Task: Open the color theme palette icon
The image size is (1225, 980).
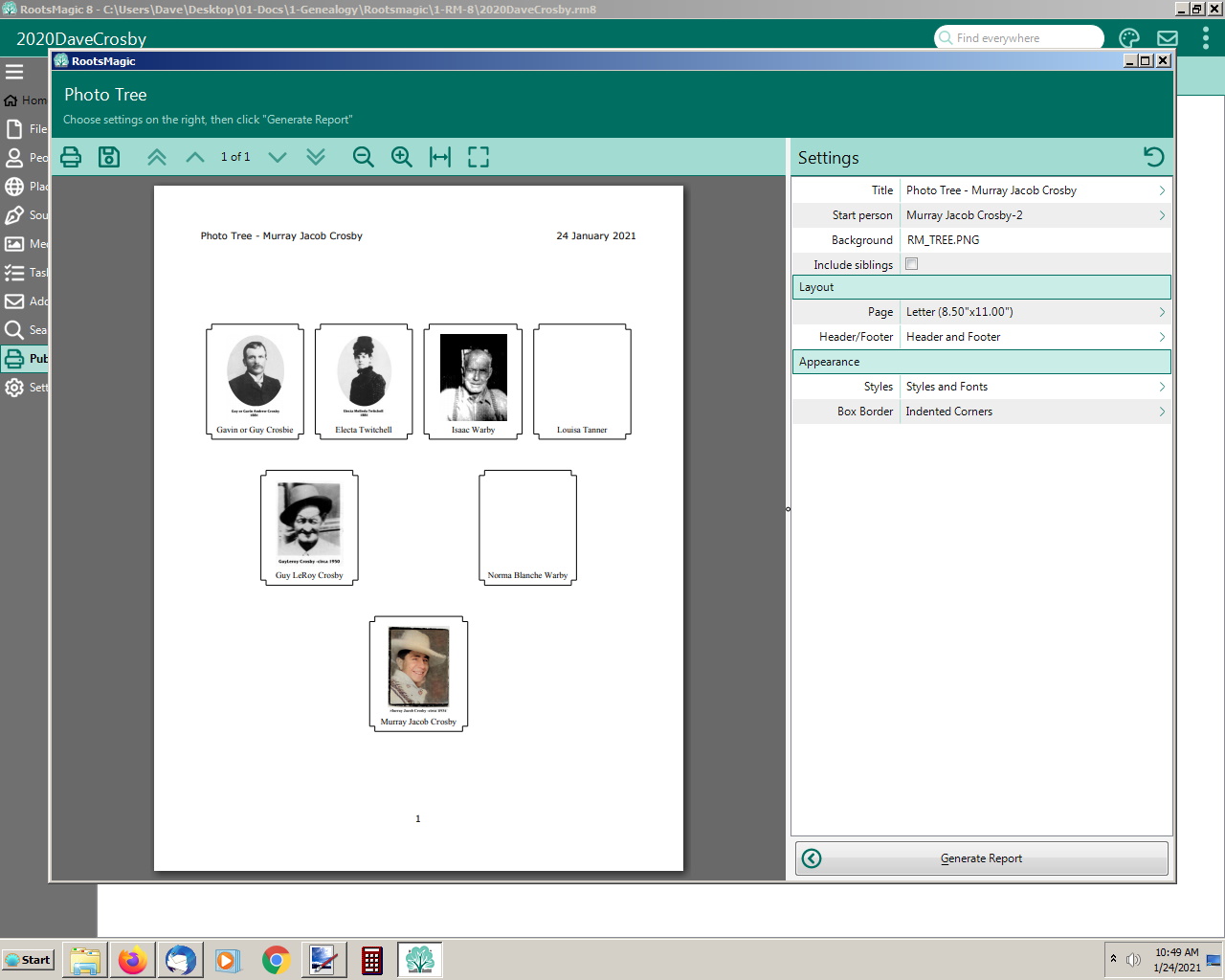Action: pyautogui.click(x=1129, y=38)
